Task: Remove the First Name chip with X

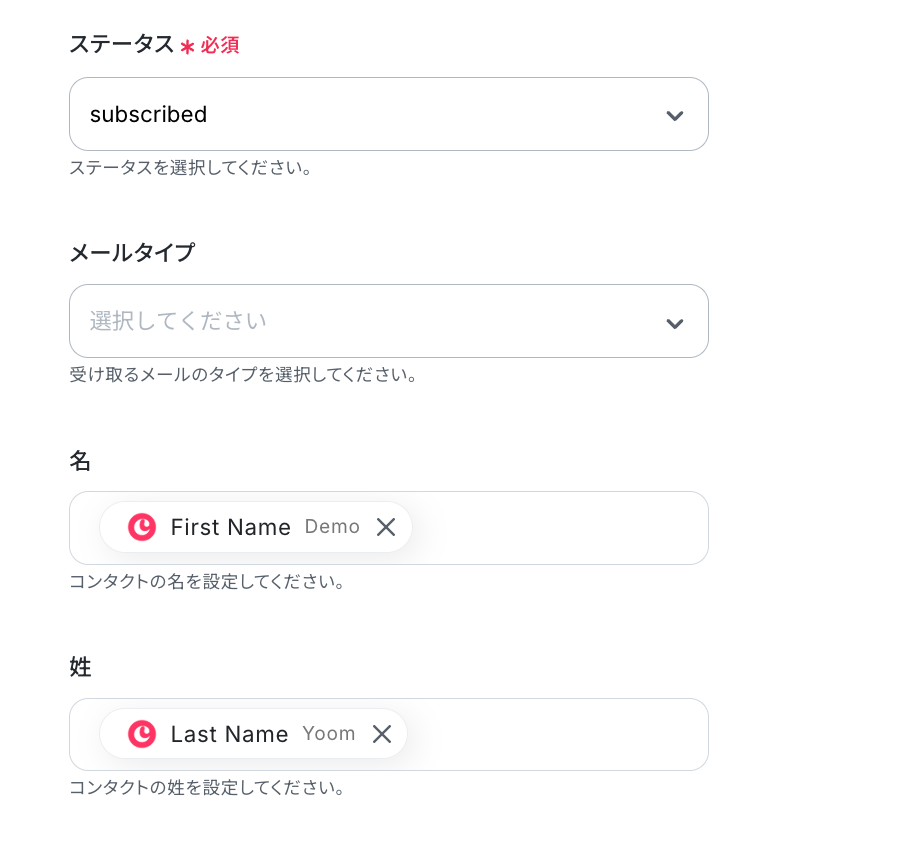Action: click(386, 527)
